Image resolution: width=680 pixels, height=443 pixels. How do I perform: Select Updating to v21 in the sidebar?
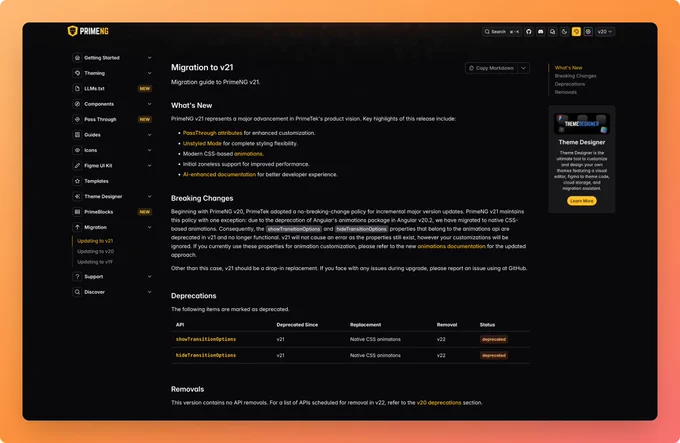click(95, 241)
